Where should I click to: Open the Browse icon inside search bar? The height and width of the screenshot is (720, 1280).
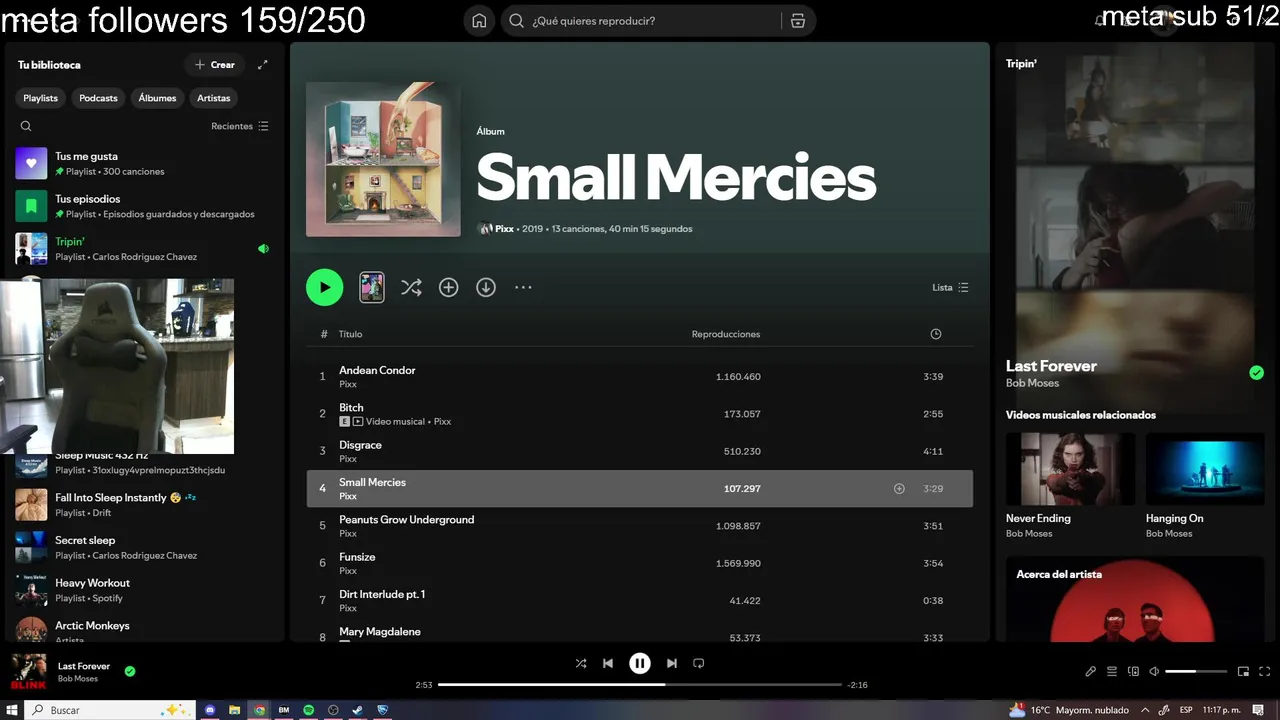tap(797, 21)
